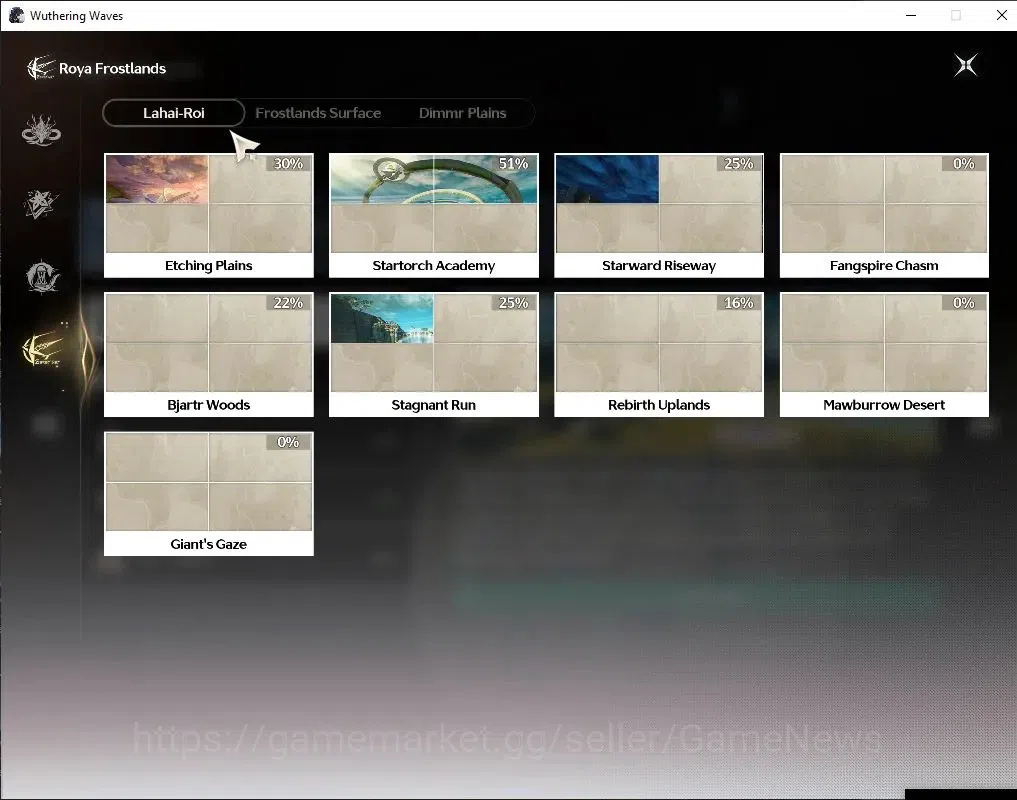
Task: Open the Starward Riseway card
Action: coord(659,215)
